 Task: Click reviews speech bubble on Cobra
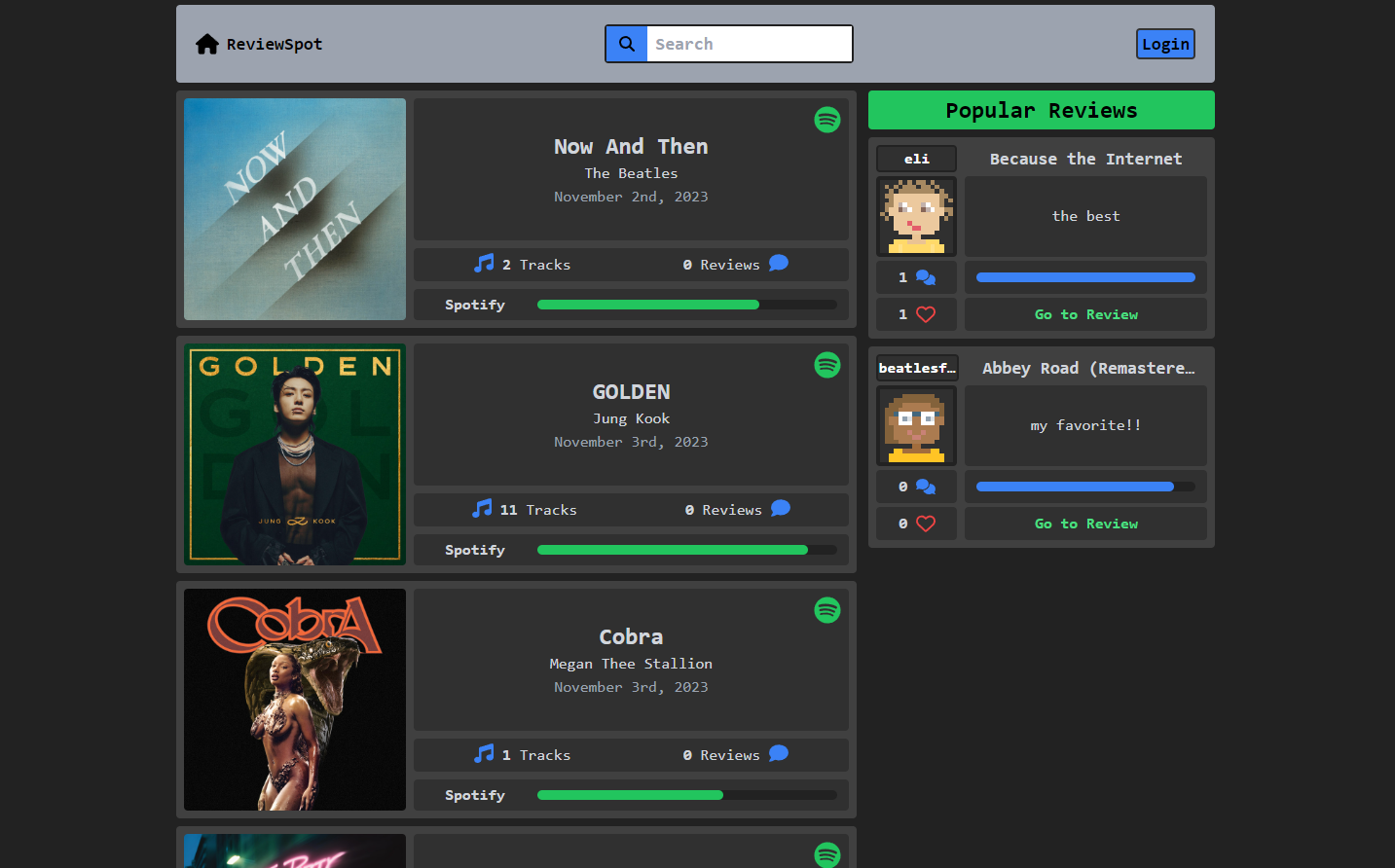pos(779,753)
